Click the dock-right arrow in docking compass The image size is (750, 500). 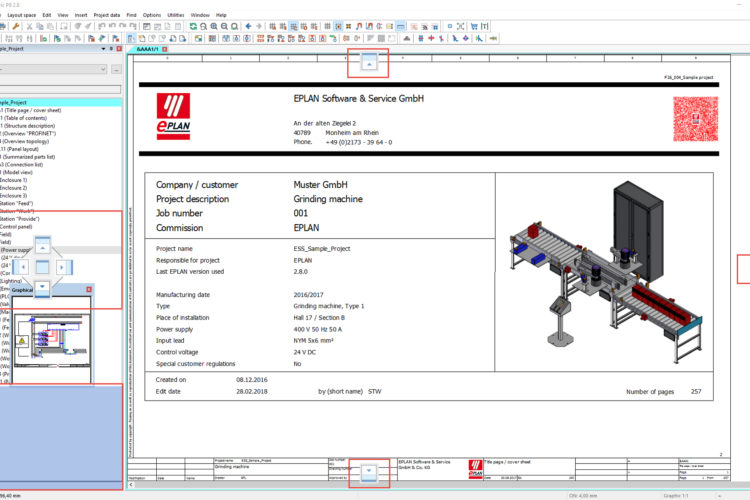click(x=64, y=267)
